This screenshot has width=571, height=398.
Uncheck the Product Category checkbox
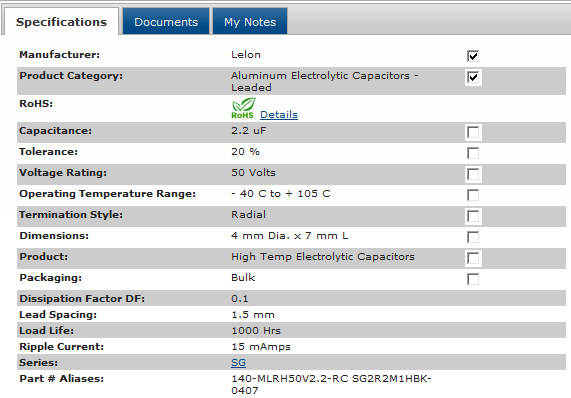pyautogui.click(x=473, y=77)
